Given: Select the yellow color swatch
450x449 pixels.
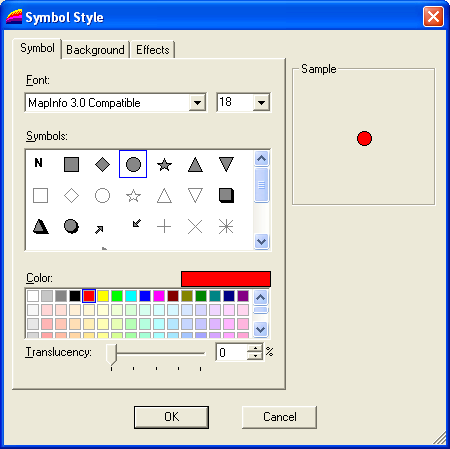Looking at the screenshot, I should click(x=103, y=296).
